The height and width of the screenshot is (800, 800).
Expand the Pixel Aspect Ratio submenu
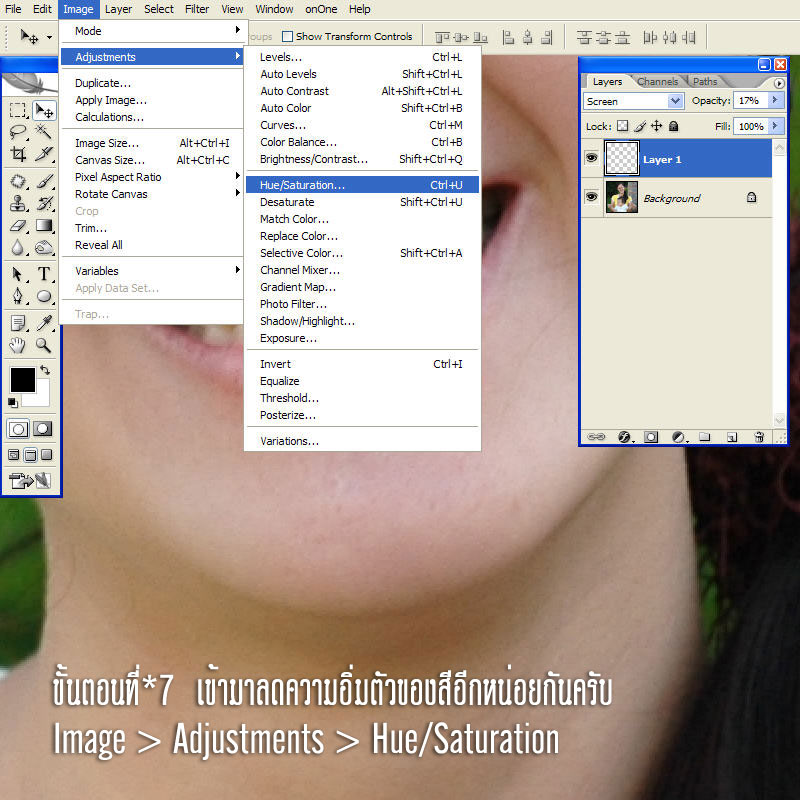(153, 177)
